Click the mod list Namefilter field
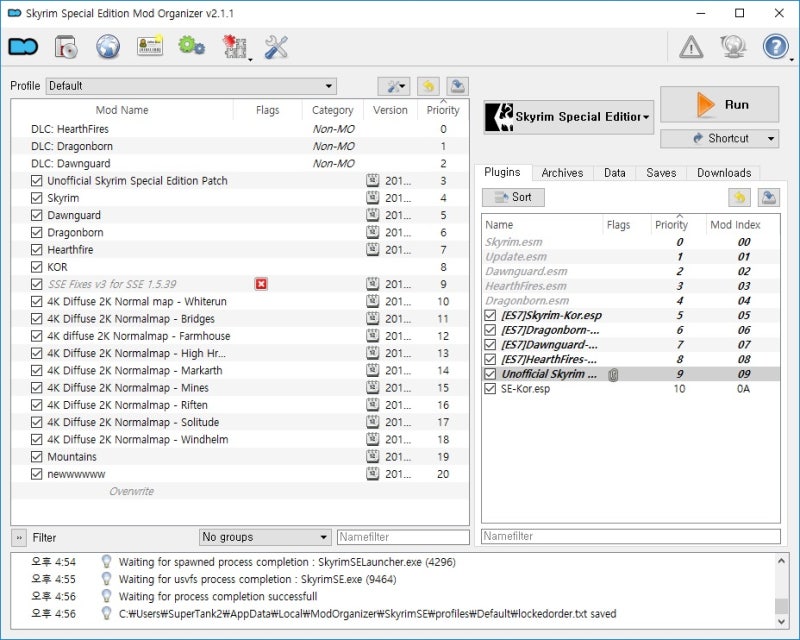800x640 pixels. [403, 537]
